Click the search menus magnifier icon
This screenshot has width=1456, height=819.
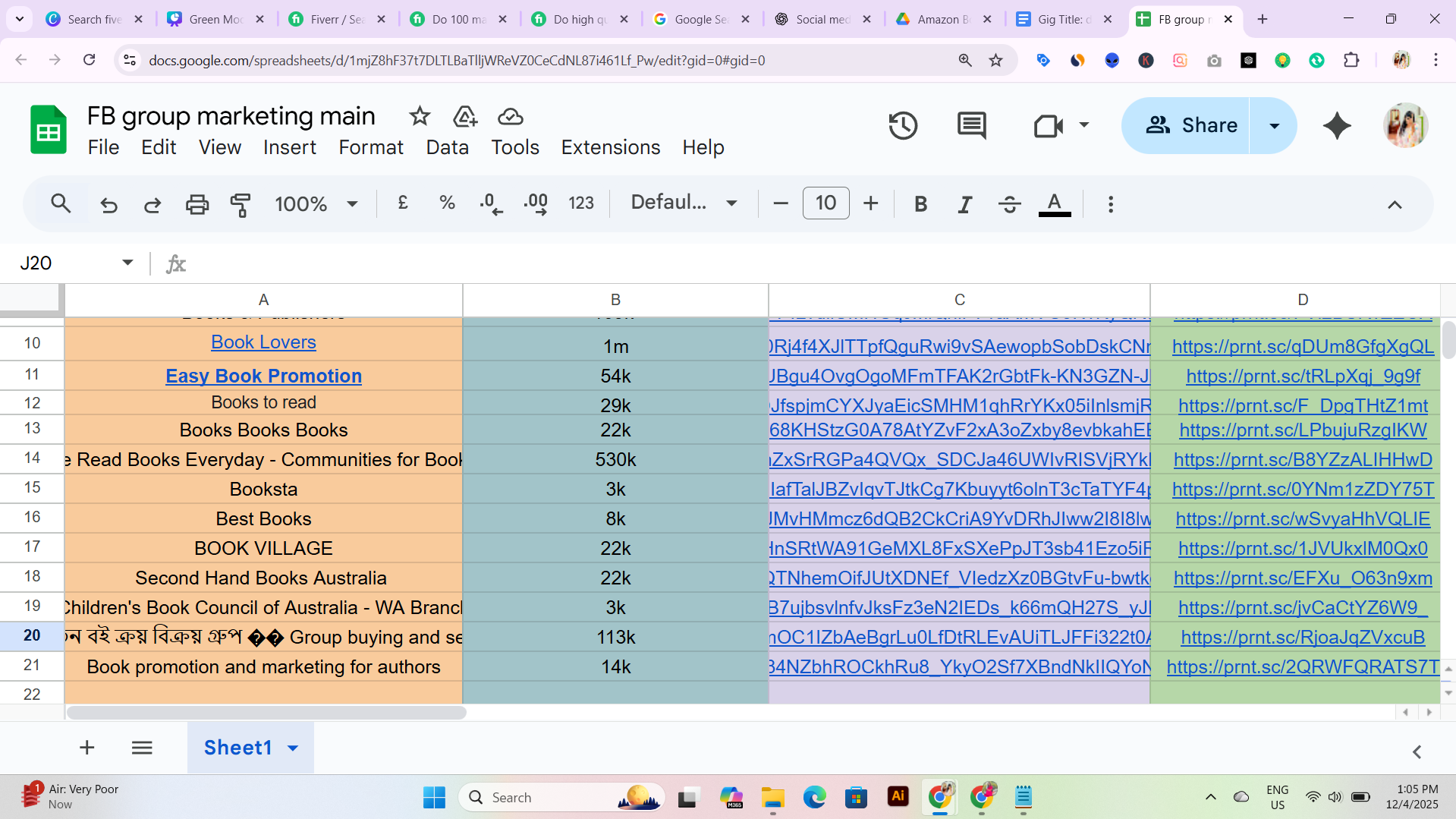(61, 203)
